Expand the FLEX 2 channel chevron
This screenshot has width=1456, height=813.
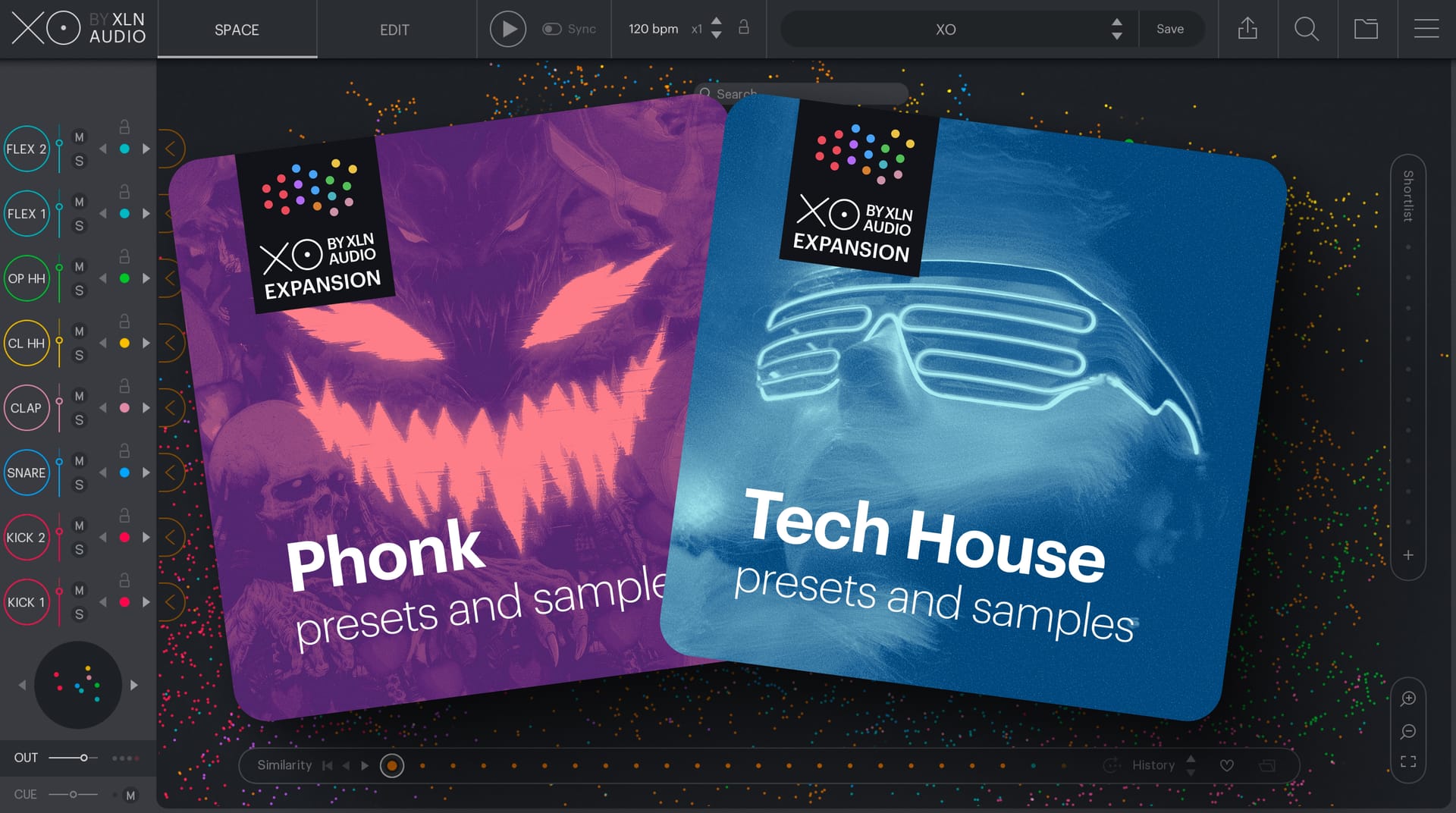171,149
